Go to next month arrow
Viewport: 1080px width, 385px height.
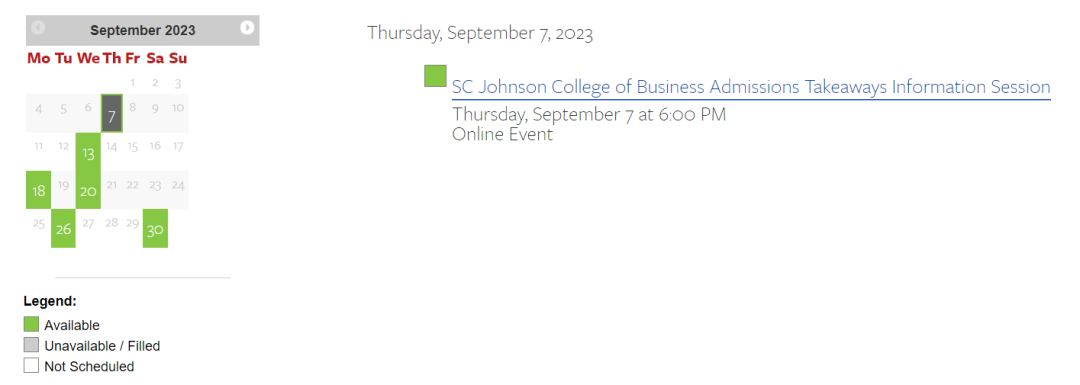click(247, 28)
